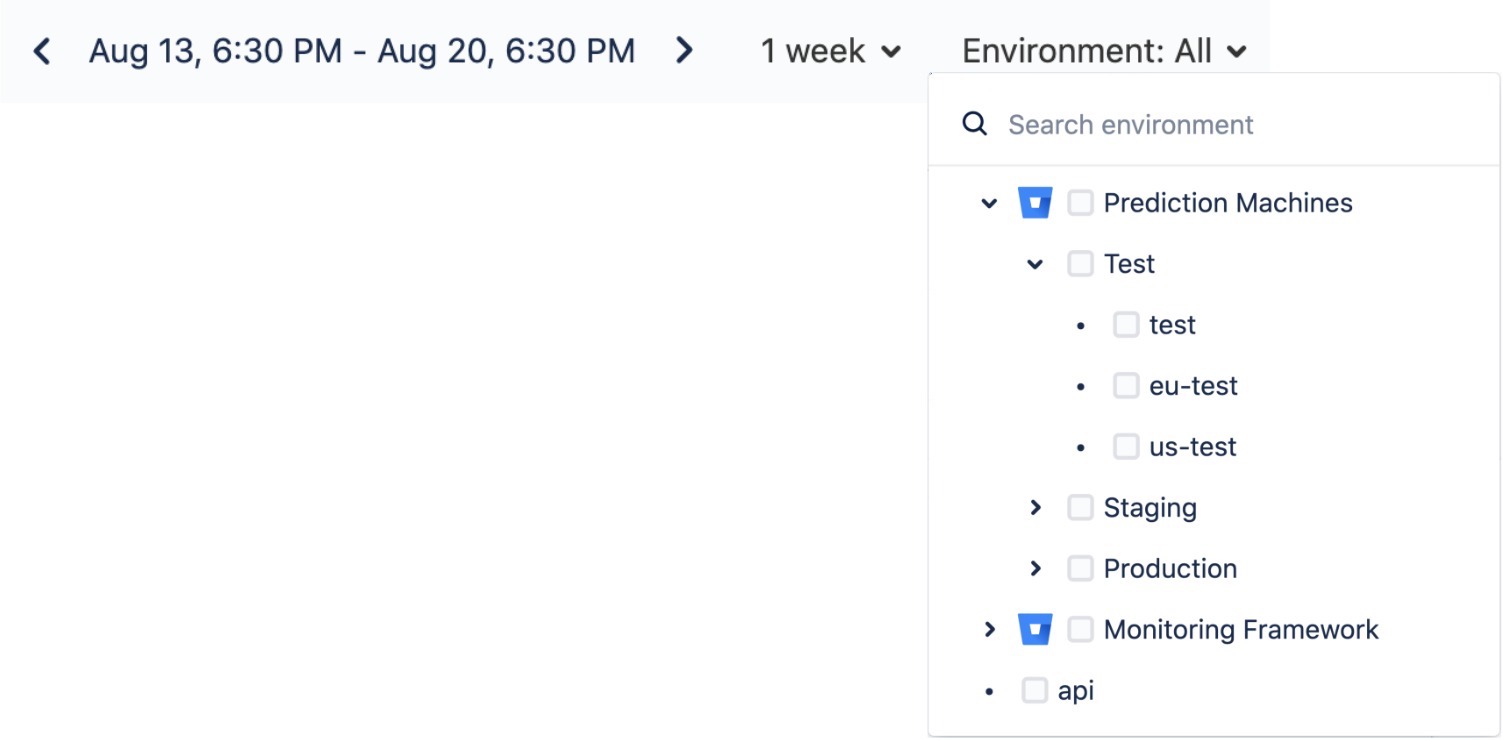The height and width of the screenshot is (740, 1503).
Task: Expand the Staging group
Action: pos(1035,508)
